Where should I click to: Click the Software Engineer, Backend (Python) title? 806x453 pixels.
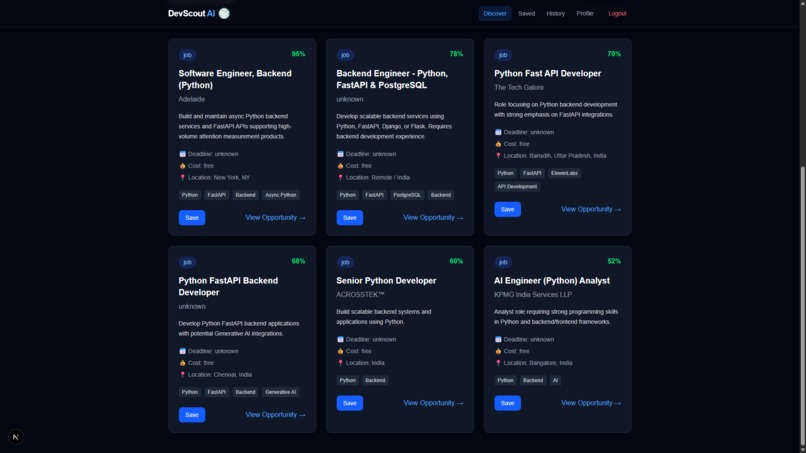point(235,79)
